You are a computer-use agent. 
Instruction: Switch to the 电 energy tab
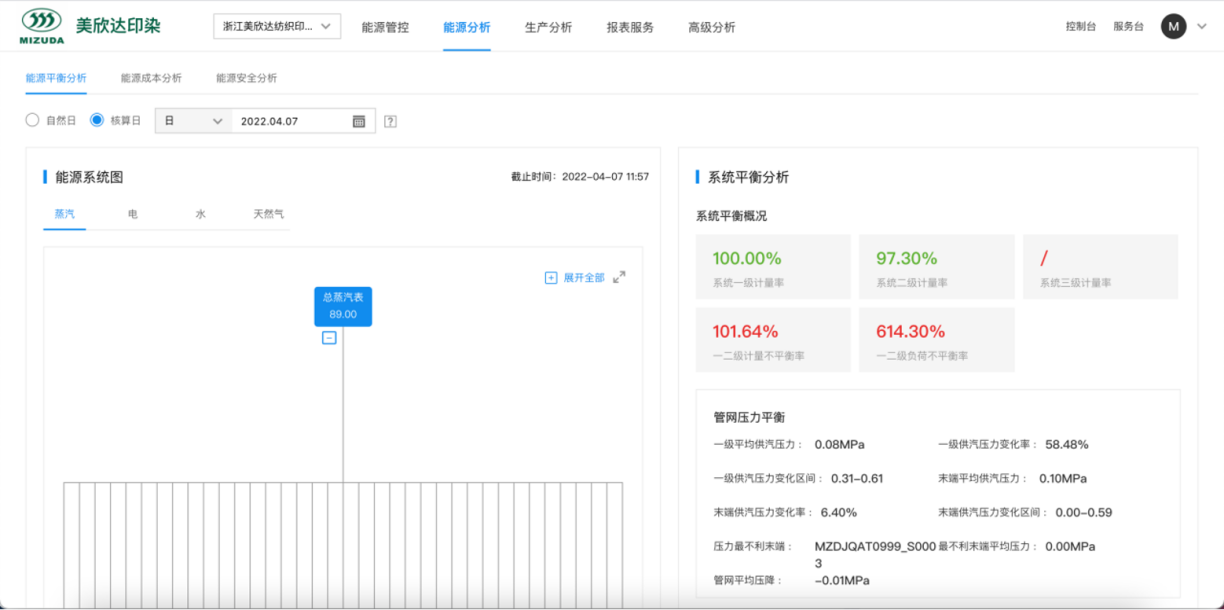tap(133, 214)
